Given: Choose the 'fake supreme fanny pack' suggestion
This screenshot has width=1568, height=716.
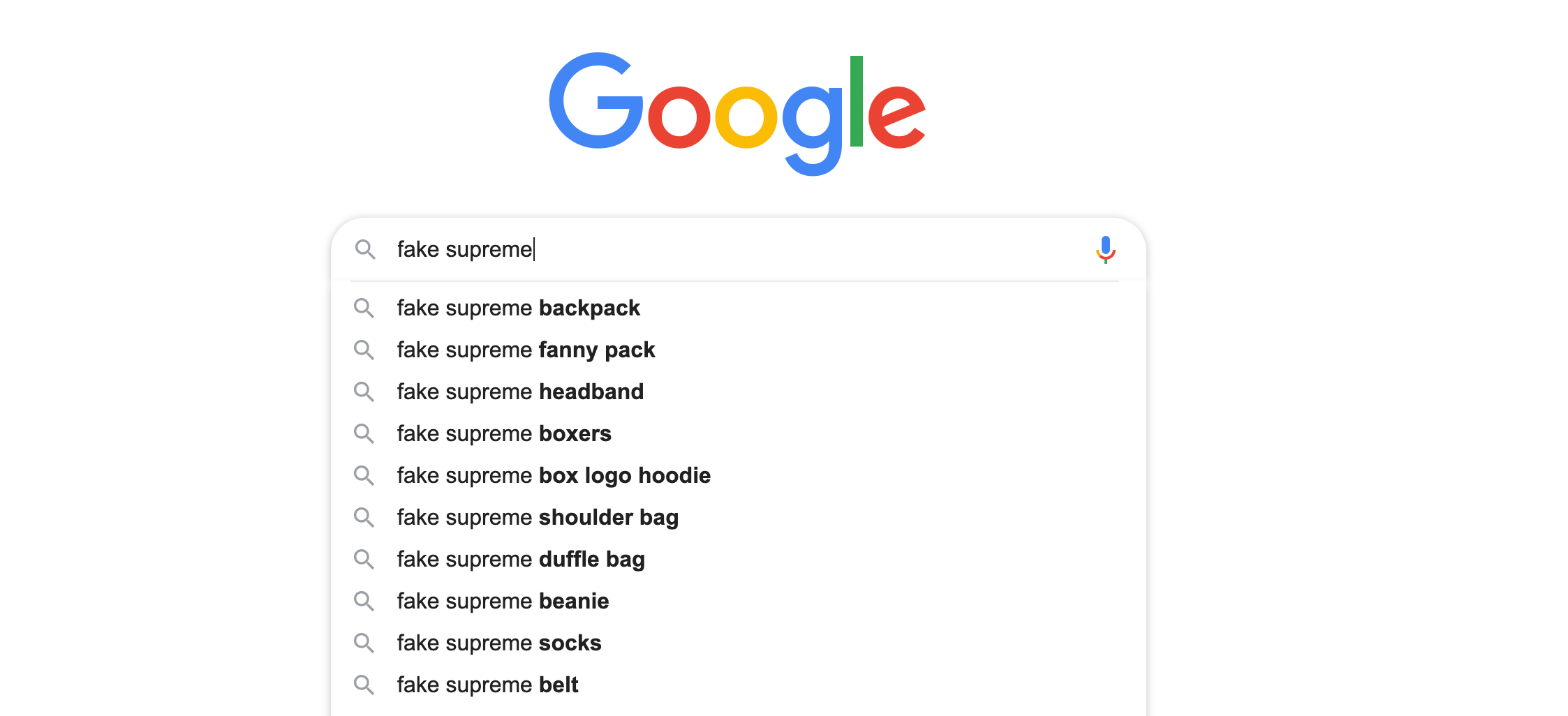Looking at the screenshot, I should (526, 350).
